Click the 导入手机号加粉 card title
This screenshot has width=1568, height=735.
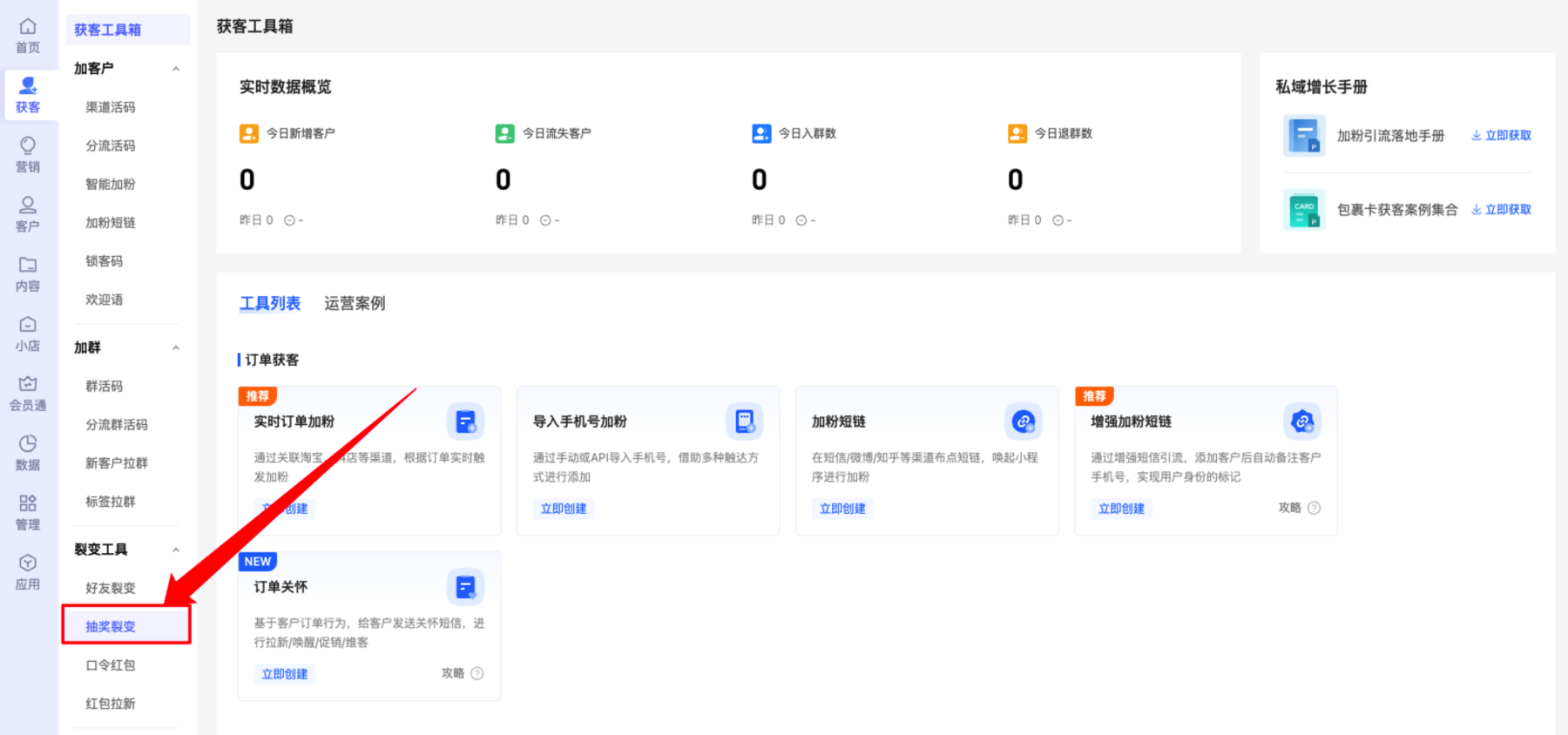(580, 421)
